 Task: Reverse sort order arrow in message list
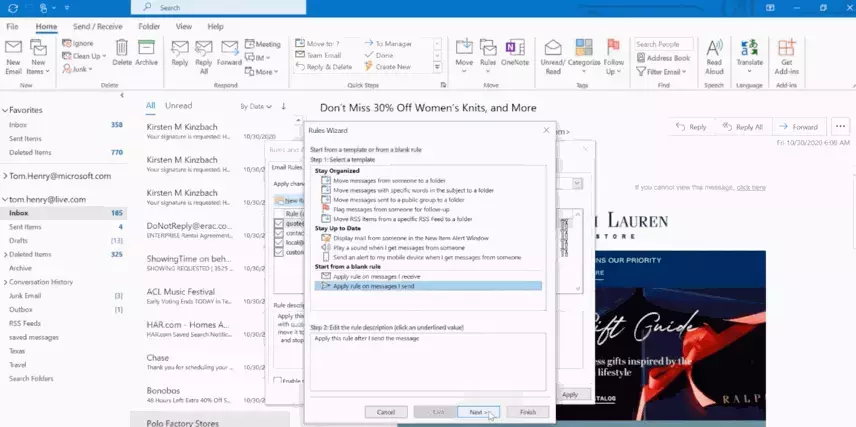pos(283,106)
